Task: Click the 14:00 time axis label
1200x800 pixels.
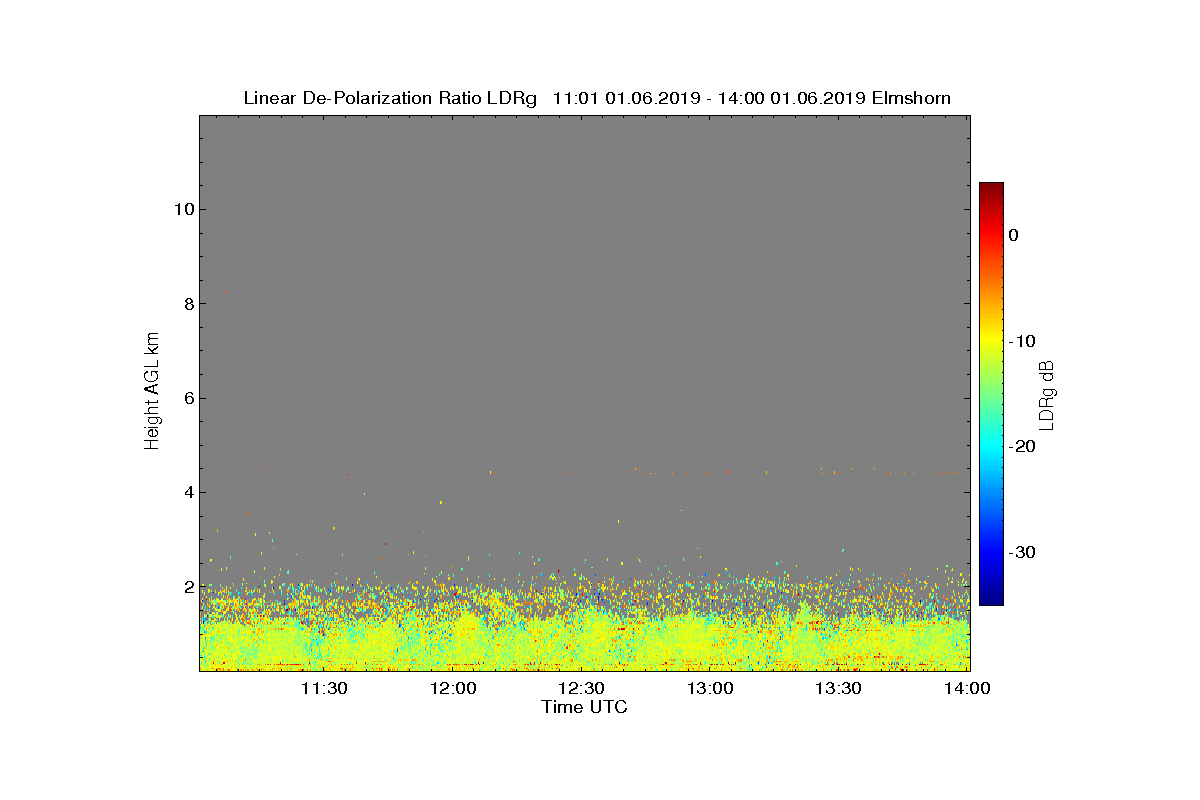Action: (967, 688)
